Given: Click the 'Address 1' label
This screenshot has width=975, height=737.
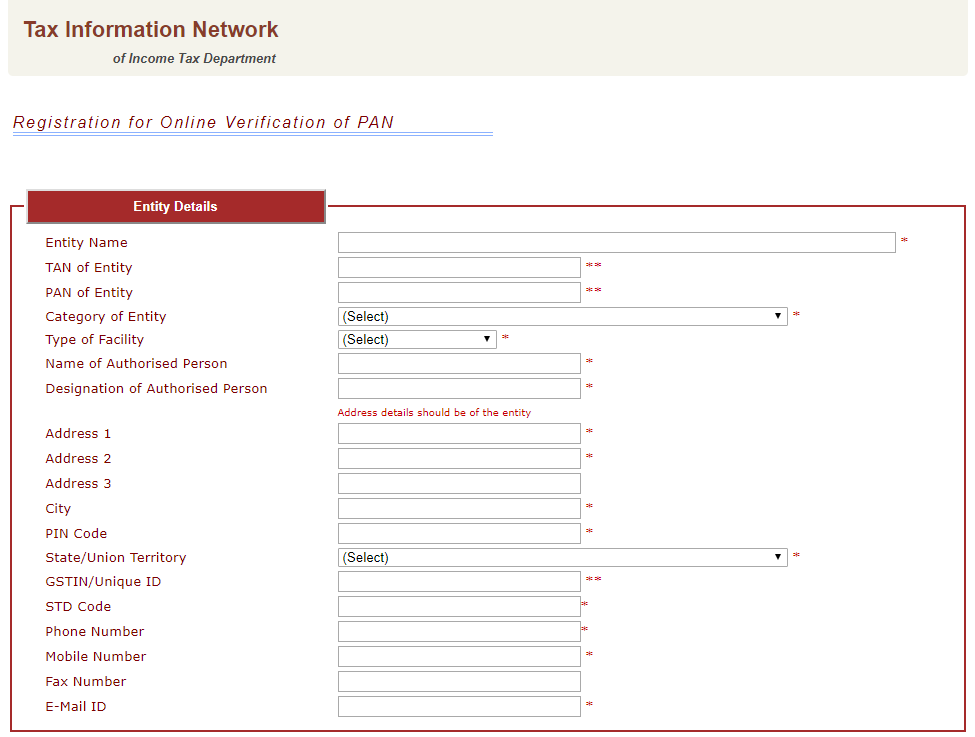Looking at the screenshot, I should click(x=78, y=433).
